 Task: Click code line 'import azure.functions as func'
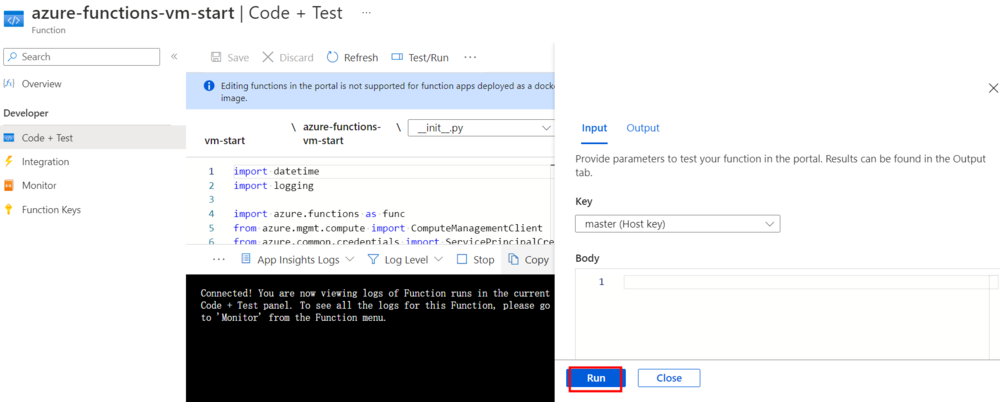tap(320, 214)
